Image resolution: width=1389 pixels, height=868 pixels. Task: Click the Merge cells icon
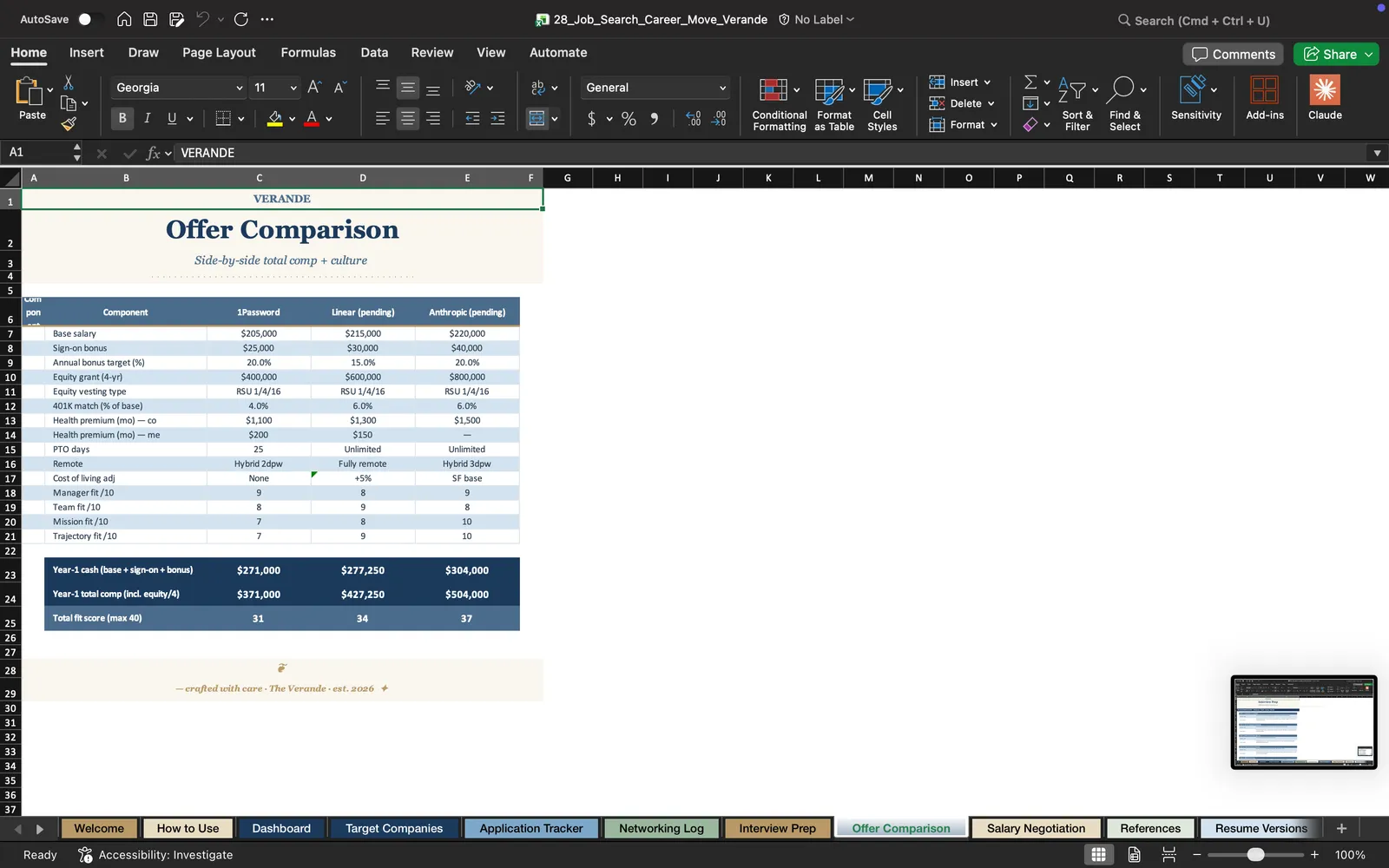537,118
